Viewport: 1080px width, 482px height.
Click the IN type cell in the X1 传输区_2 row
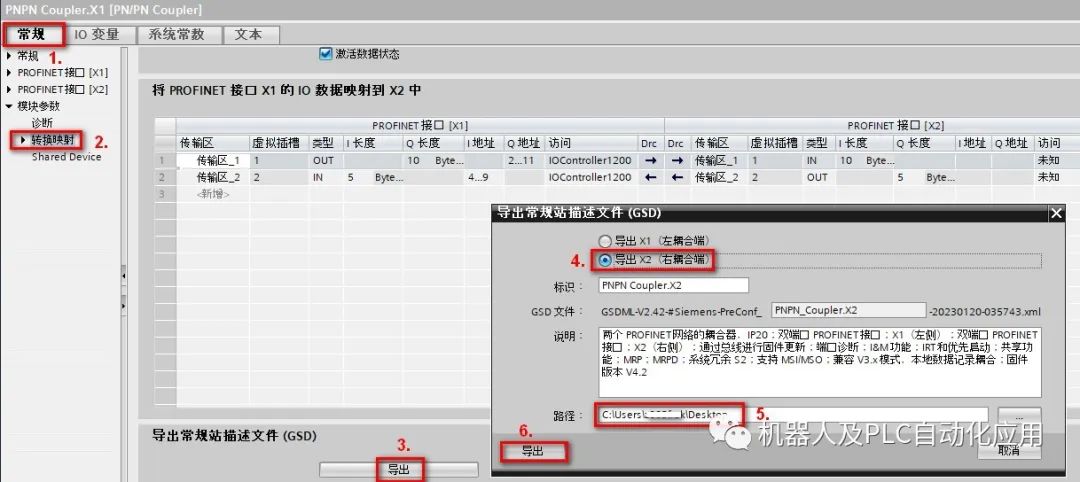(x=326, y=178)
